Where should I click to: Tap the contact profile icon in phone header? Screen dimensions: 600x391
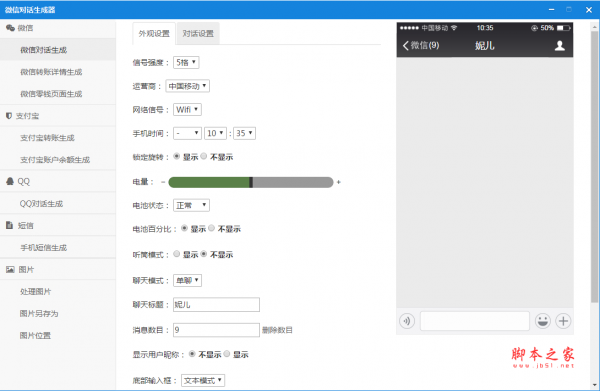click(x=560, y=46)
